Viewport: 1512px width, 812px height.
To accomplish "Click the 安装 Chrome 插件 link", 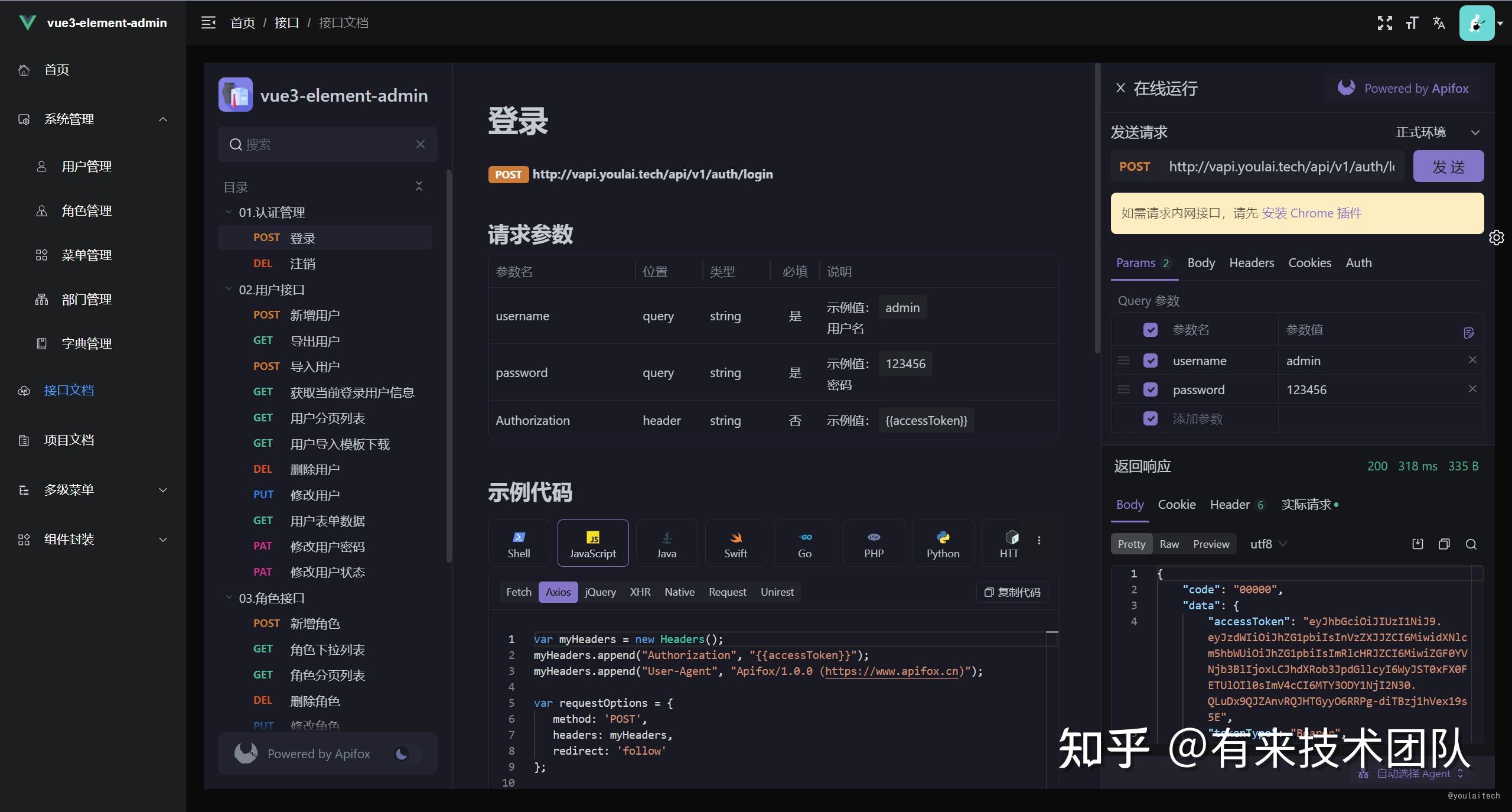I will tap(1312, 213).
